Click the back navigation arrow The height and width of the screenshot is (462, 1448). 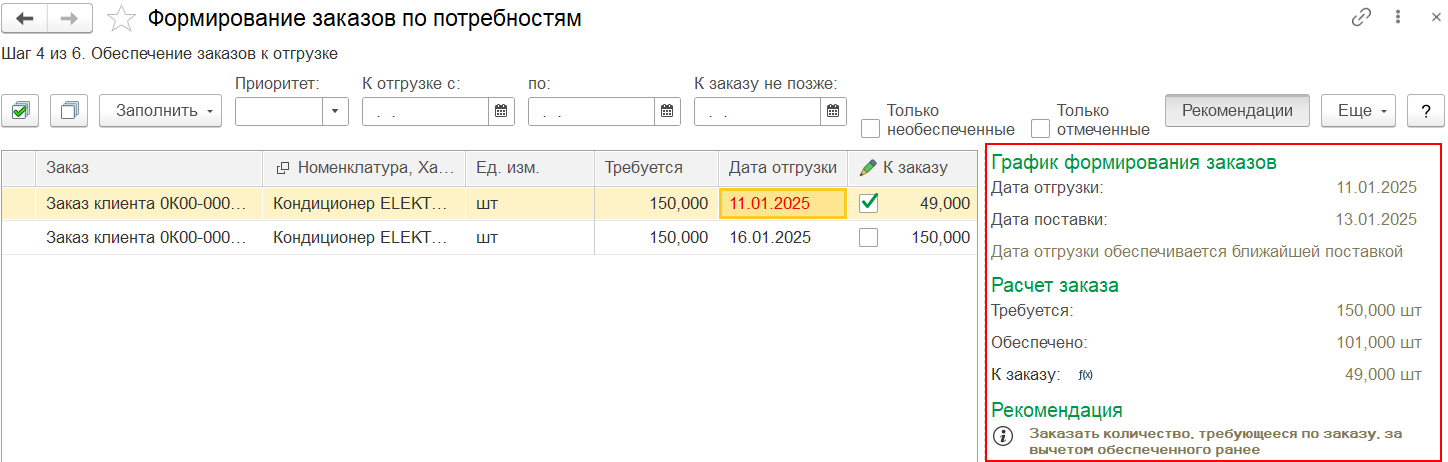[26, 19]
